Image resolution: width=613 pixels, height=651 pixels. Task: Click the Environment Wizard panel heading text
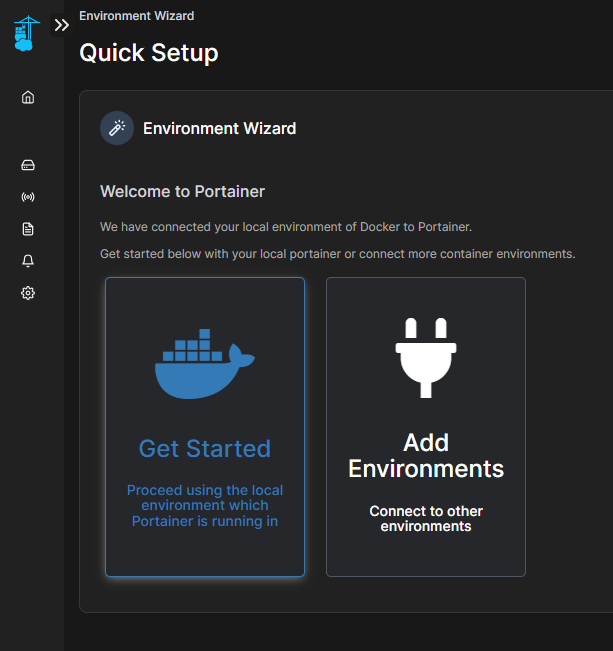[219, 128]
